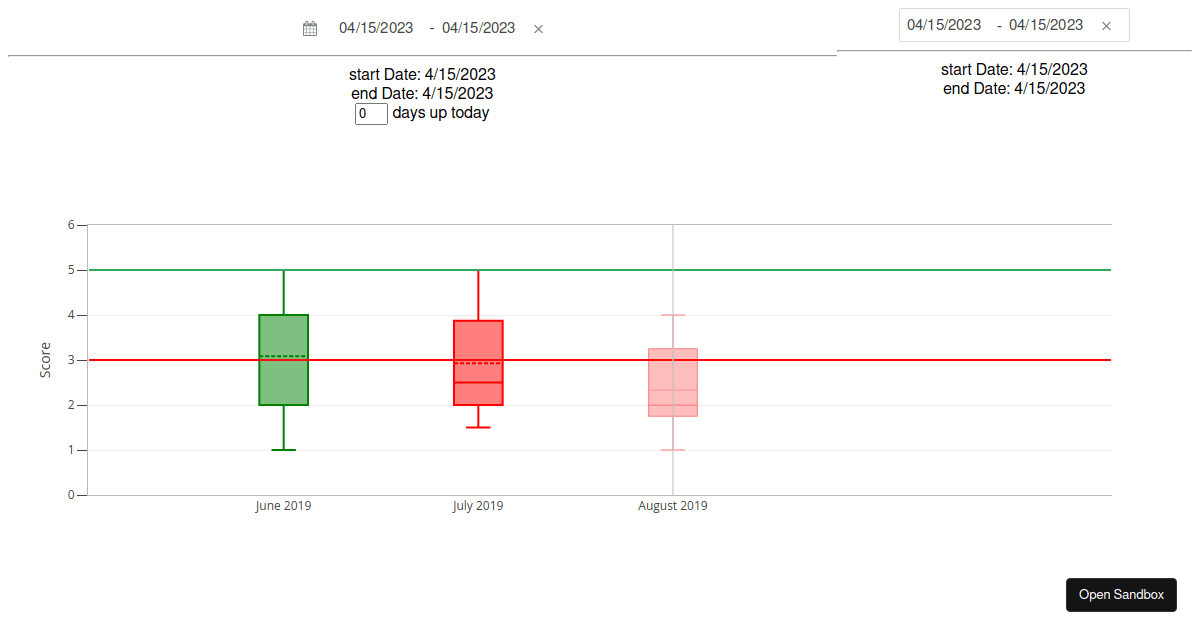1200x630 pixels.
Task: Toggle the July 2019 series visibility
Action: point(478,506)
